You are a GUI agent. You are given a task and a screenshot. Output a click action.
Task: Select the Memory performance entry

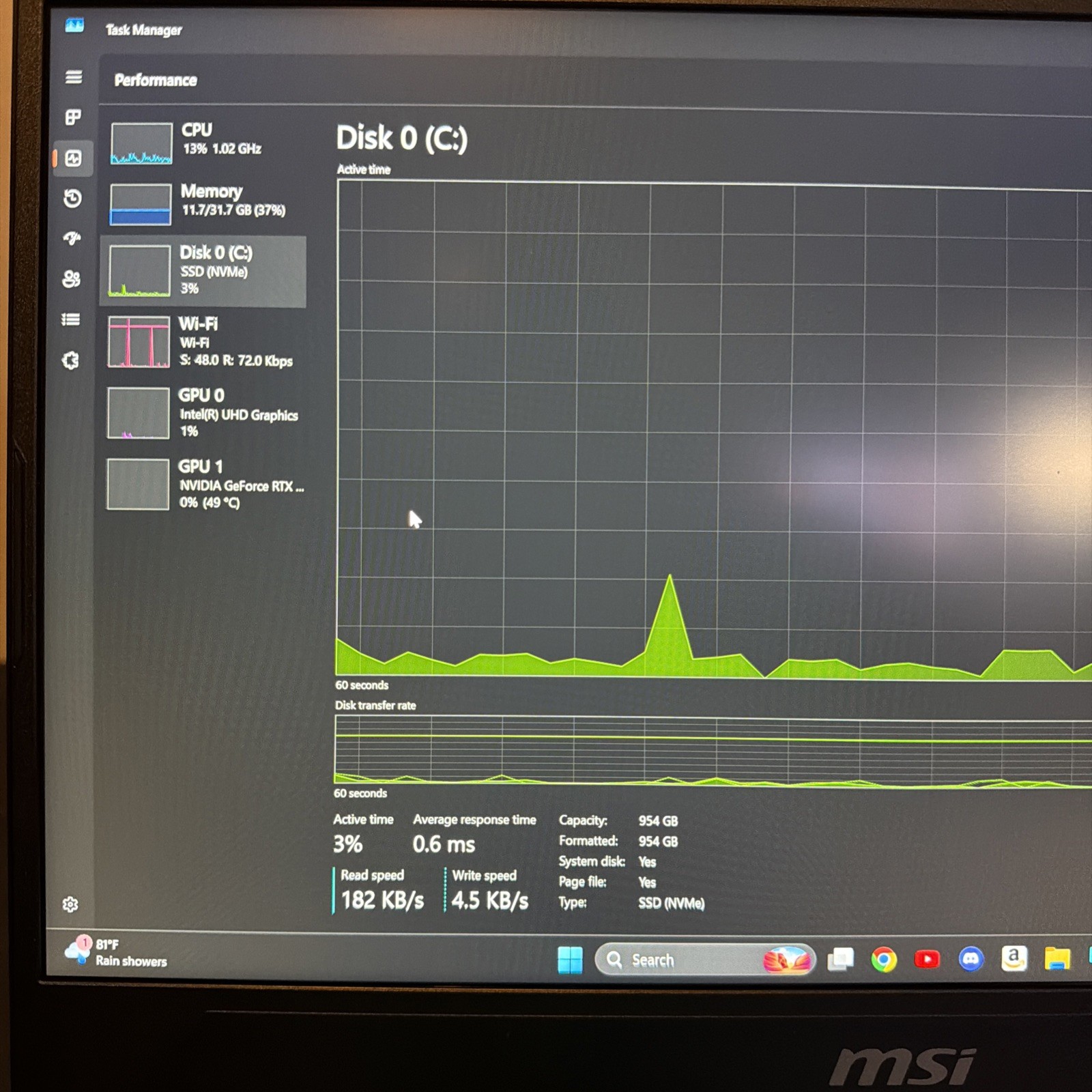pyautogui.click(x=203, y=203)
